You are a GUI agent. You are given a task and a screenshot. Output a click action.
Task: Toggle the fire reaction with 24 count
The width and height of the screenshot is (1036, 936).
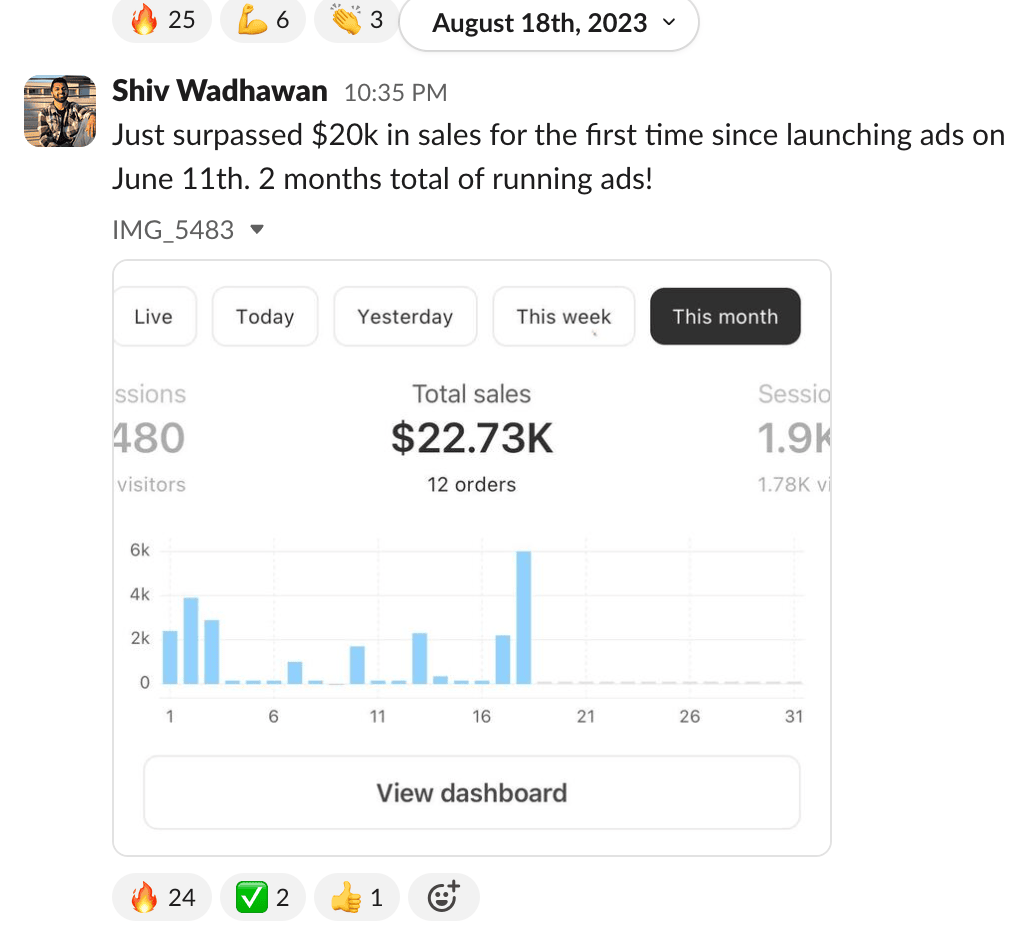click(162, 897)
